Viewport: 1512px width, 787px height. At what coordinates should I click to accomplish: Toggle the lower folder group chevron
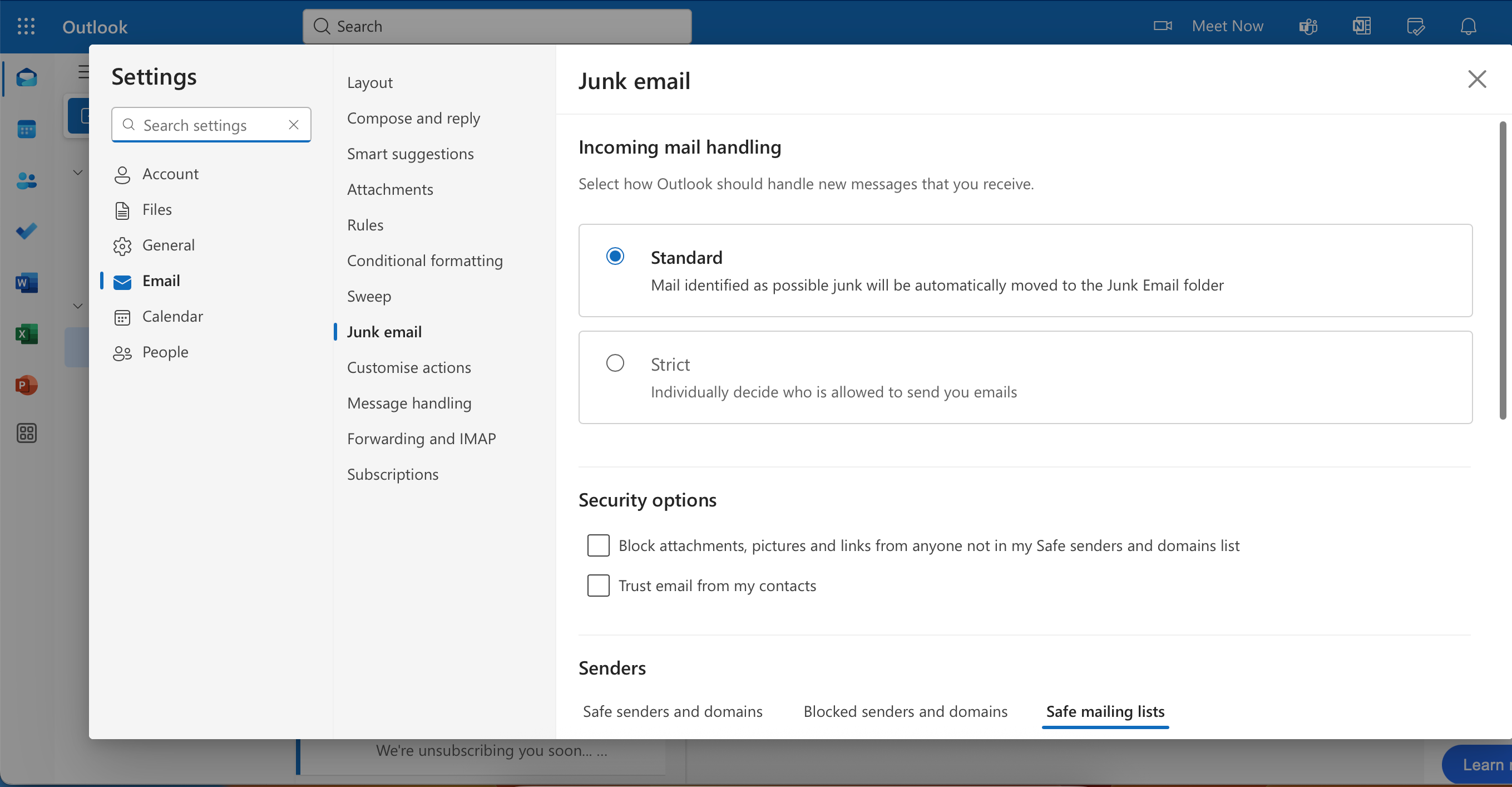pyautogui.click(x=77, y=306)
